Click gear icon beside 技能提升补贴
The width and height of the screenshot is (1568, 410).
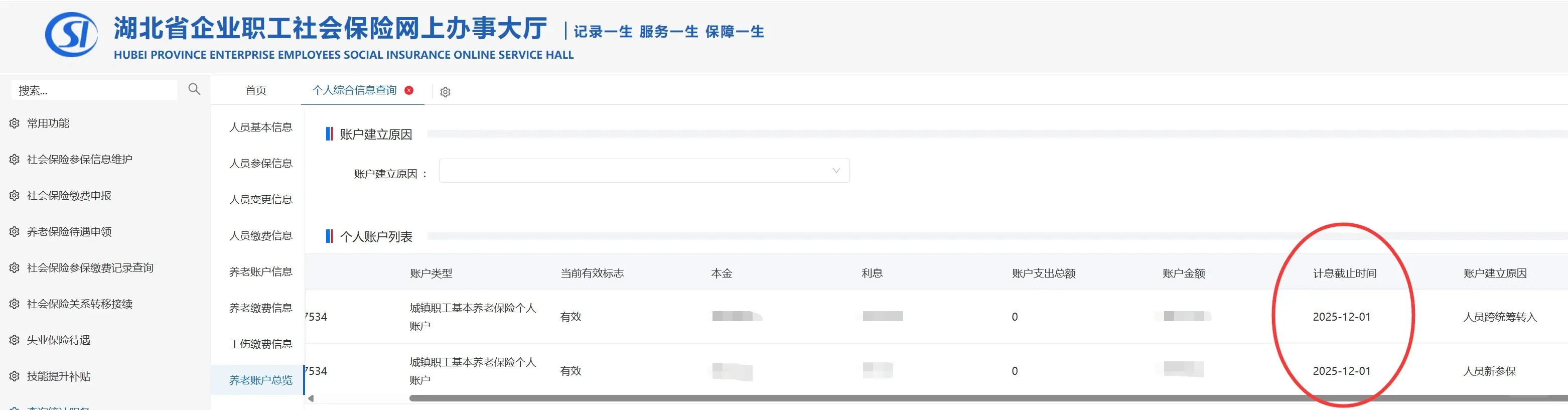(x=15, y=376)
